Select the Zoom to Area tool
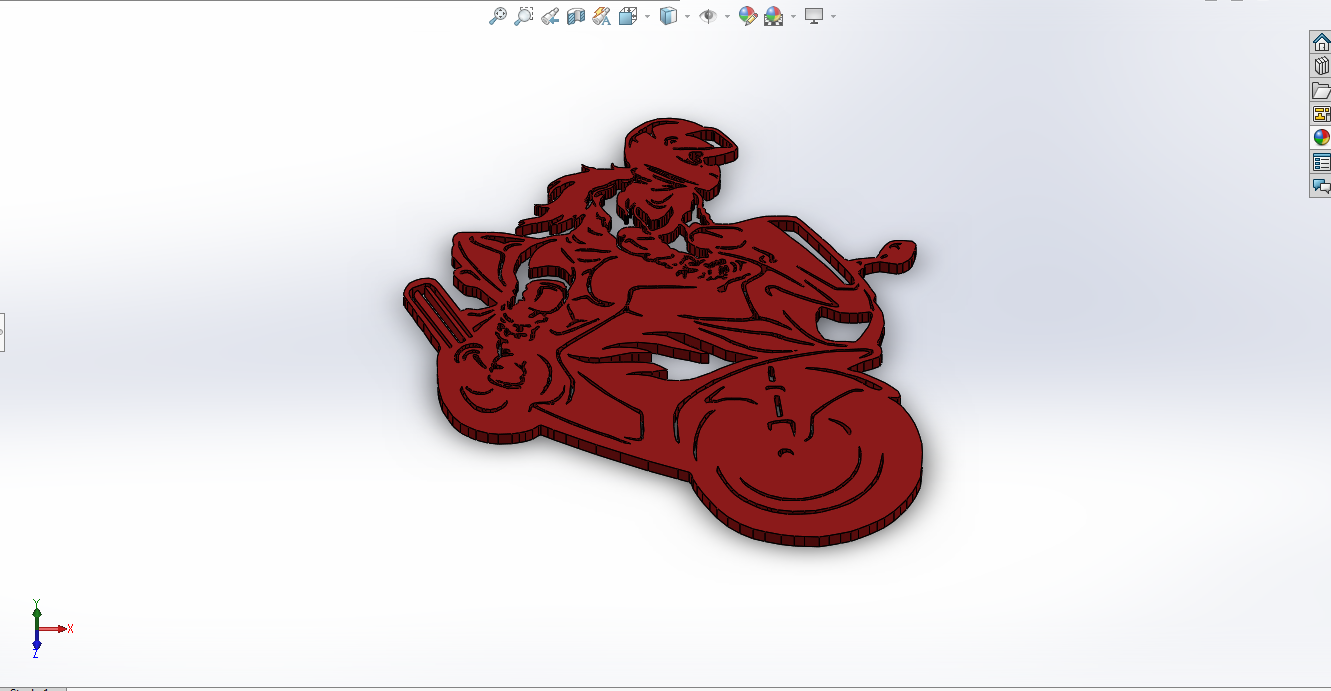Image resolution: width=1331 pixels, height=691 pixels. point(523,16)
